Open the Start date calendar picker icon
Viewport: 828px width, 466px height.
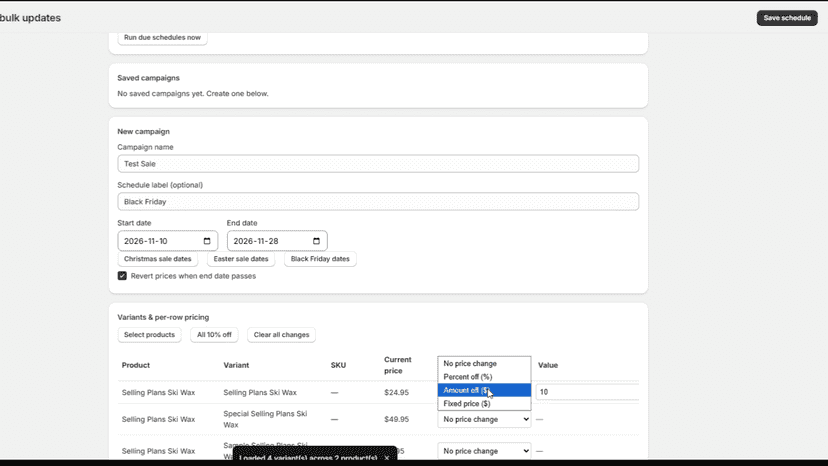[207, 241]
